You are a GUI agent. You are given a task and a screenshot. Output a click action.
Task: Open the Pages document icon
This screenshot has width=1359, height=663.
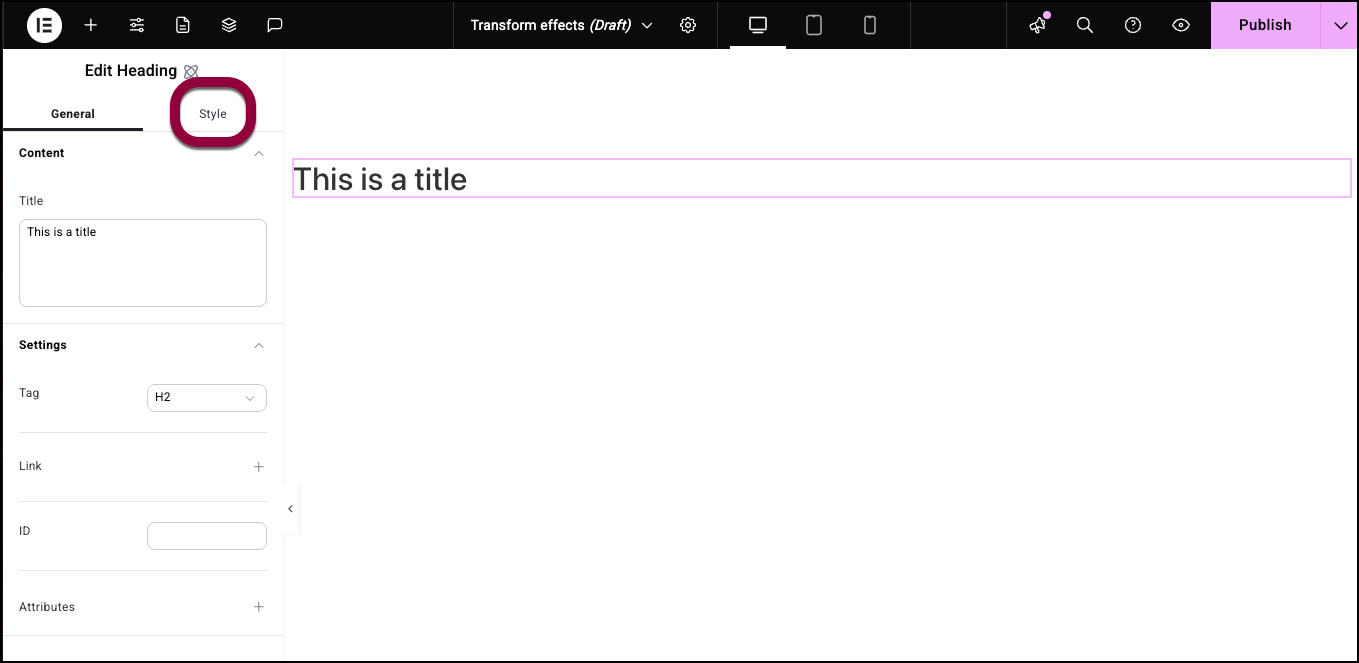pos(183,25)
